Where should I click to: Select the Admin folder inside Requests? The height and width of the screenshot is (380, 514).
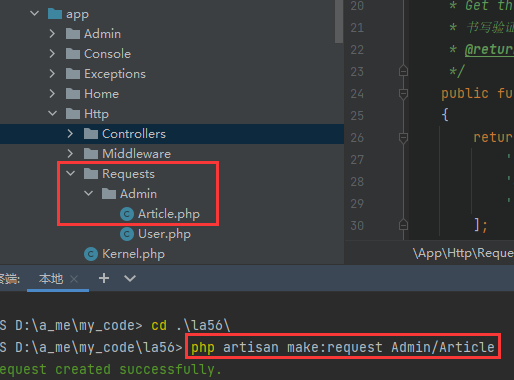coord(138,194)
